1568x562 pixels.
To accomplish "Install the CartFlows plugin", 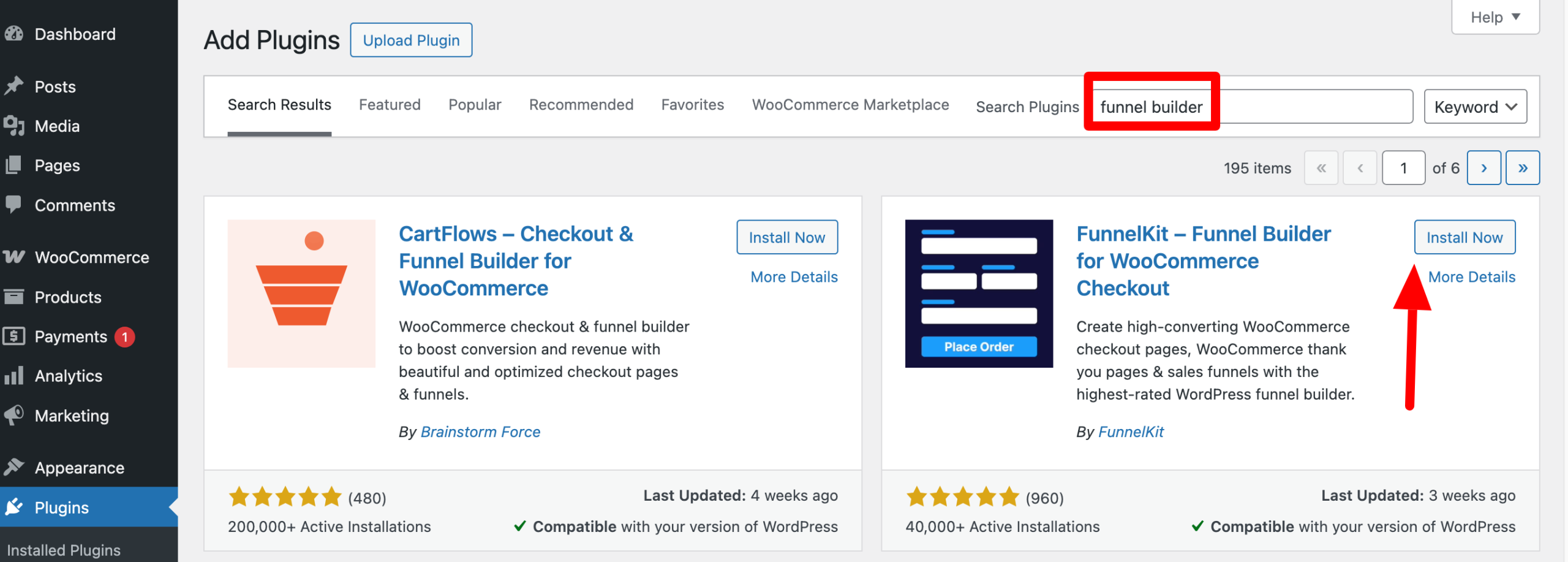I will click(787, 237).
